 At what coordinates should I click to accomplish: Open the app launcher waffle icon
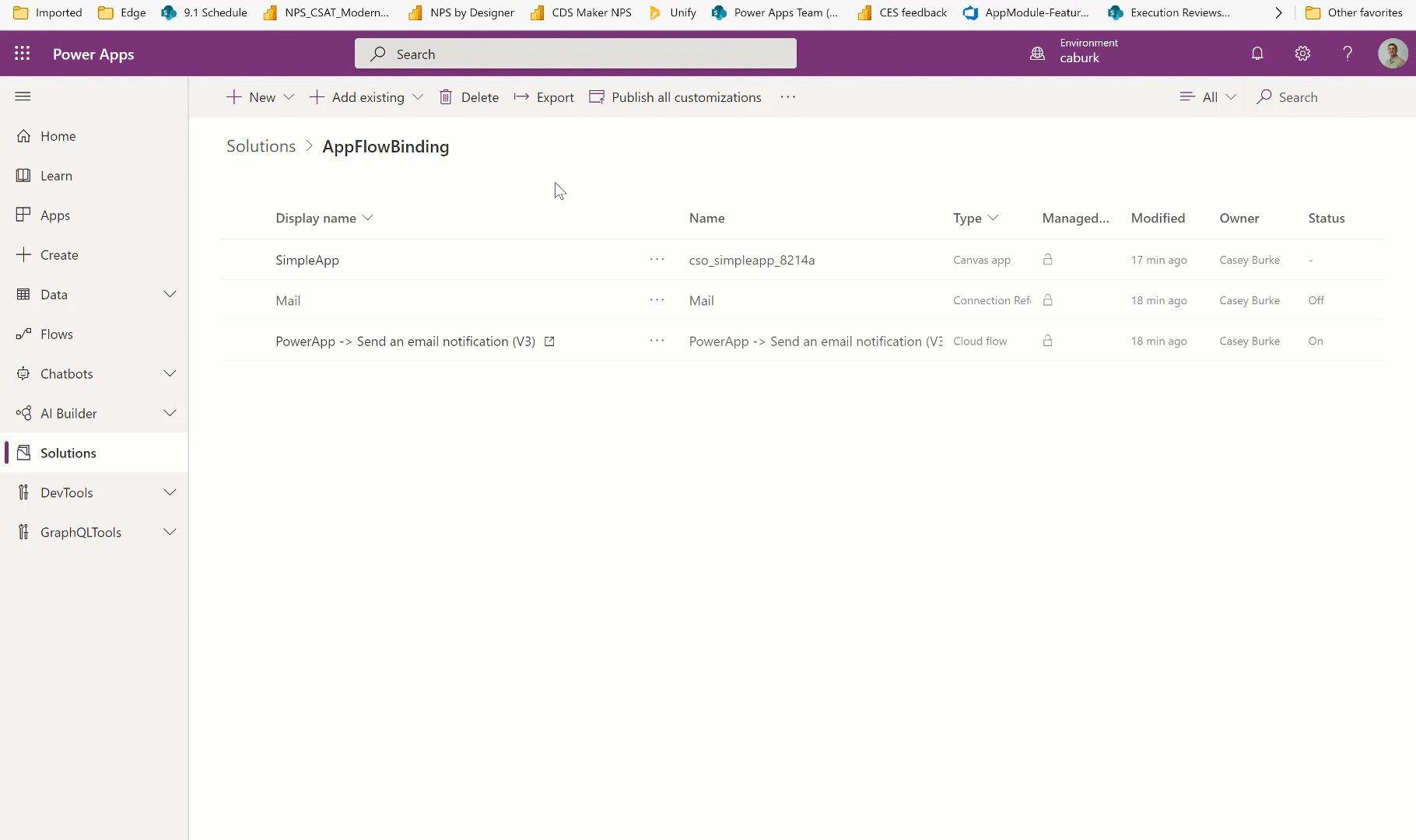click(x=23, y=54)
